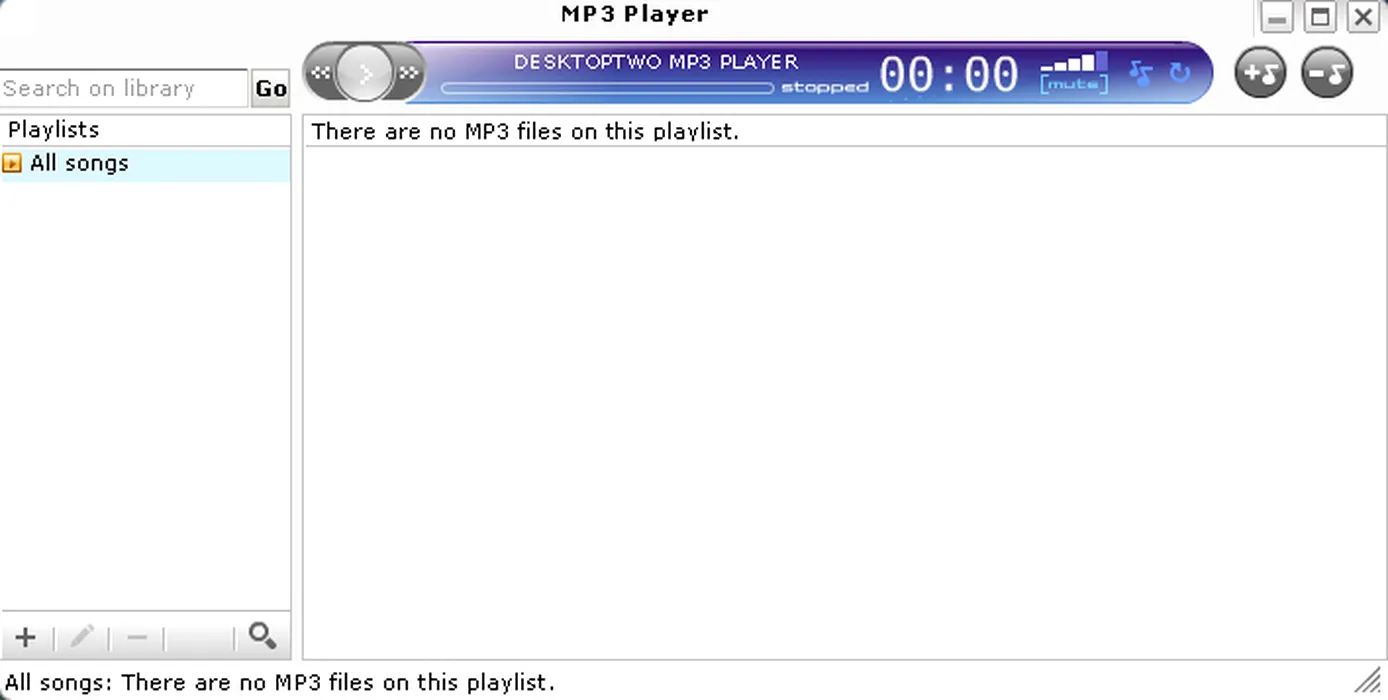Select the All songs playlist
This screenshot has width=1388, height=700.
[79, 164]
